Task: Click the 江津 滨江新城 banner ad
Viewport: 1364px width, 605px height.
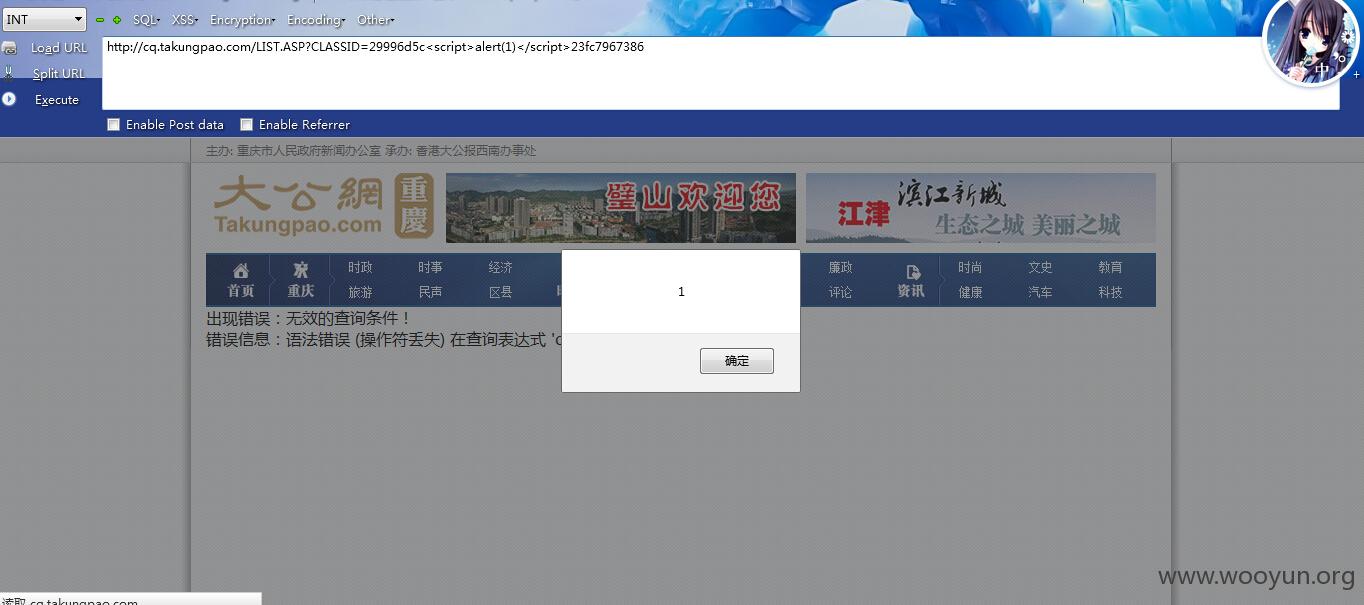Action: [981, 208]
